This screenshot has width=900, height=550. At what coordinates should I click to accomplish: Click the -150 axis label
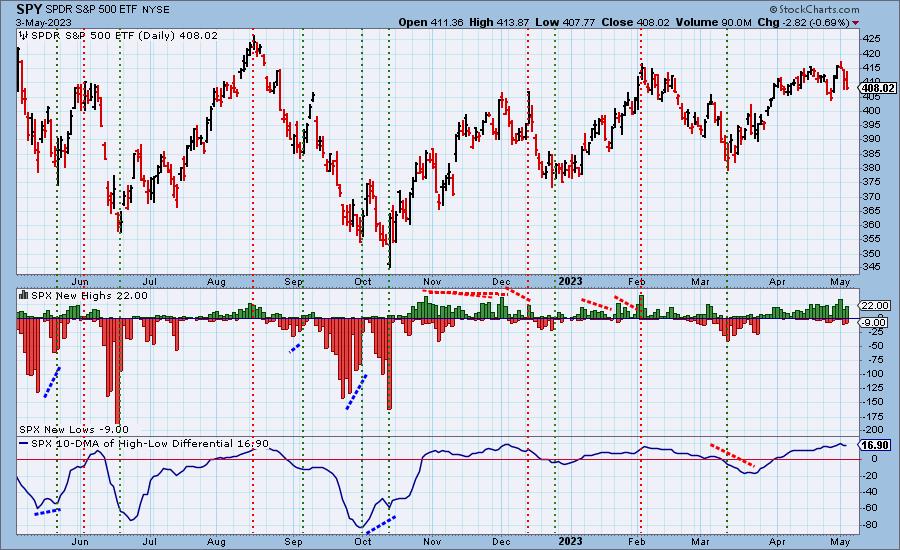874,402
